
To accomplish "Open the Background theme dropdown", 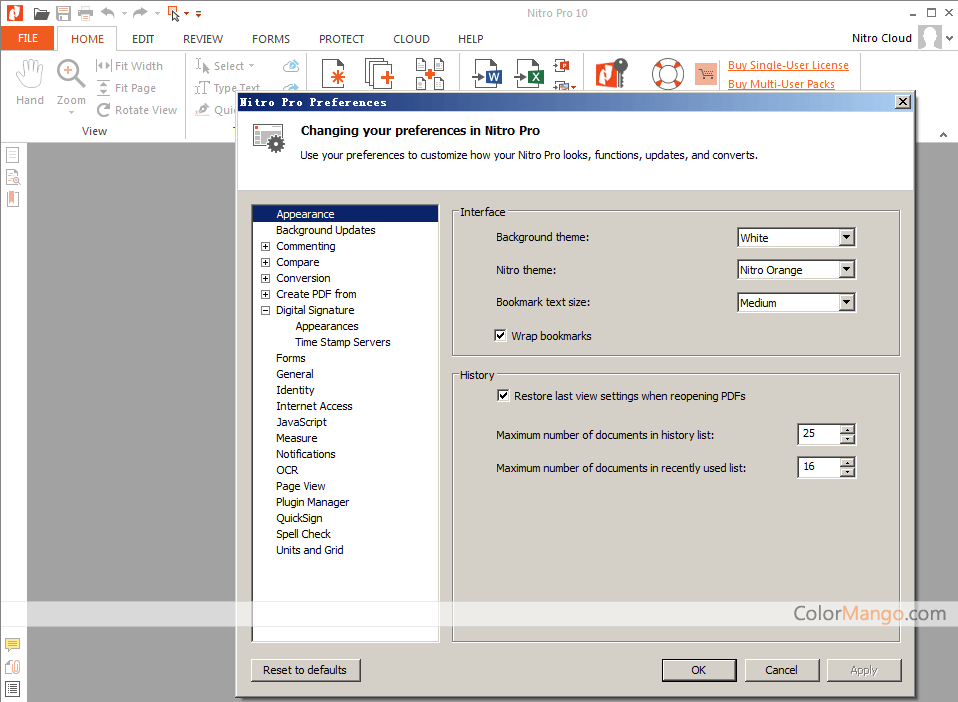I will [x=846, y=238].
